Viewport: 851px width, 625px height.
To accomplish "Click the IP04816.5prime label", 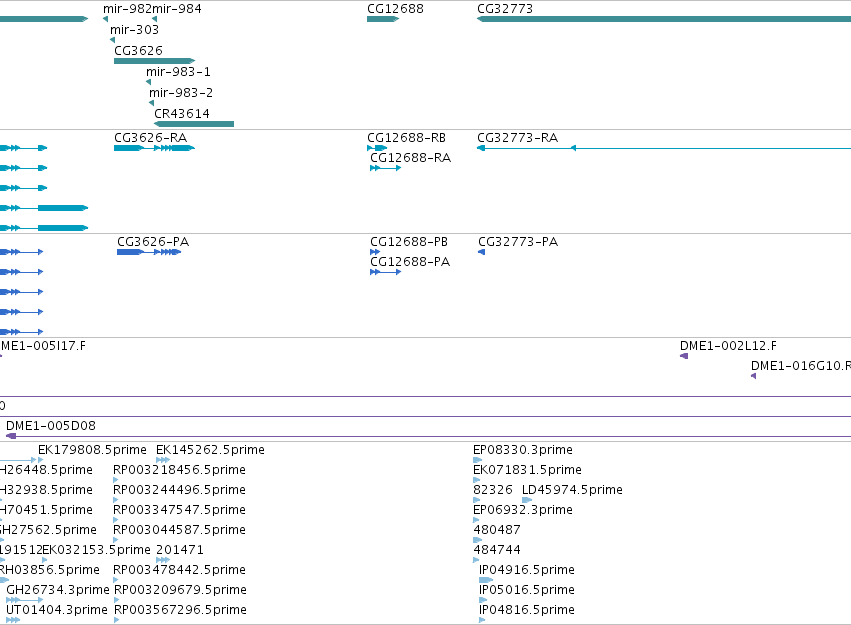I will [526, 610].
